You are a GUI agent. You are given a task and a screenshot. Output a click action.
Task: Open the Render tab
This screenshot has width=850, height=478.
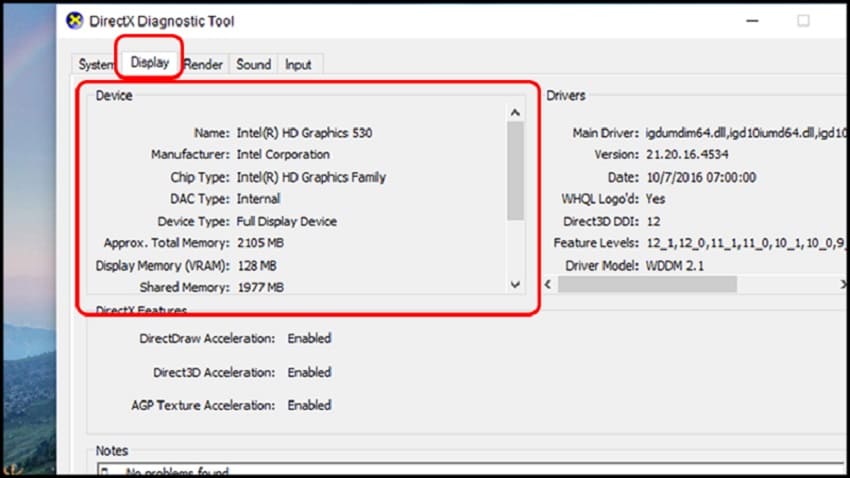pyautogui.click(x=203, y=64)
